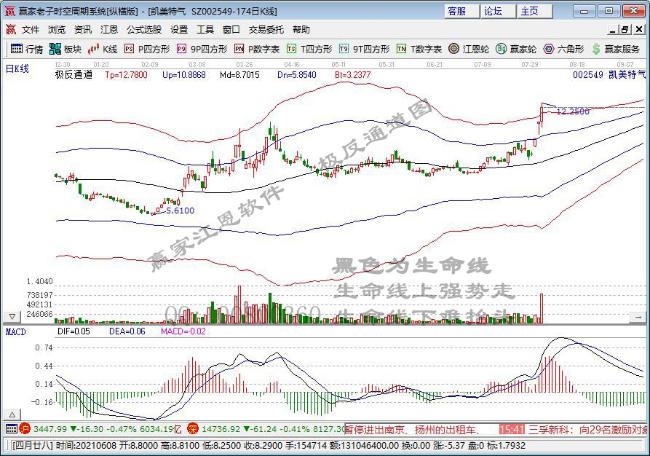Viewport: 650px width, 456px height.
Task: Open the 文件 menu
Action: pos(30,30)
